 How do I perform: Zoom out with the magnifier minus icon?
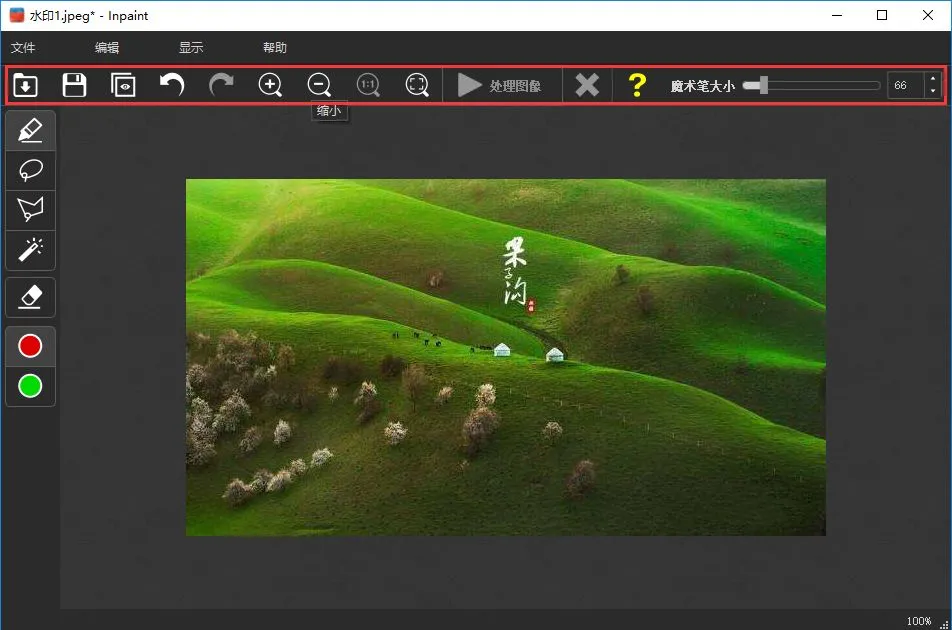[319, 85]
